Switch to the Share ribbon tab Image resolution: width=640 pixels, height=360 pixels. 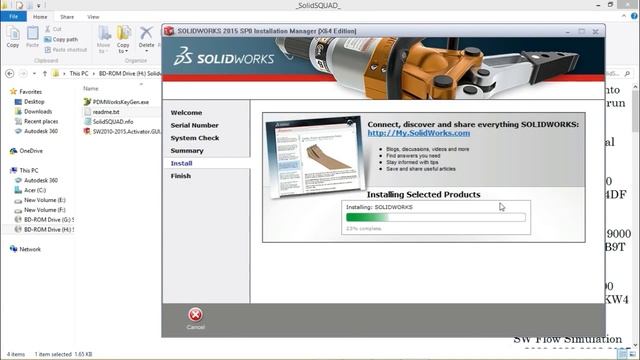tap(67, 17)
